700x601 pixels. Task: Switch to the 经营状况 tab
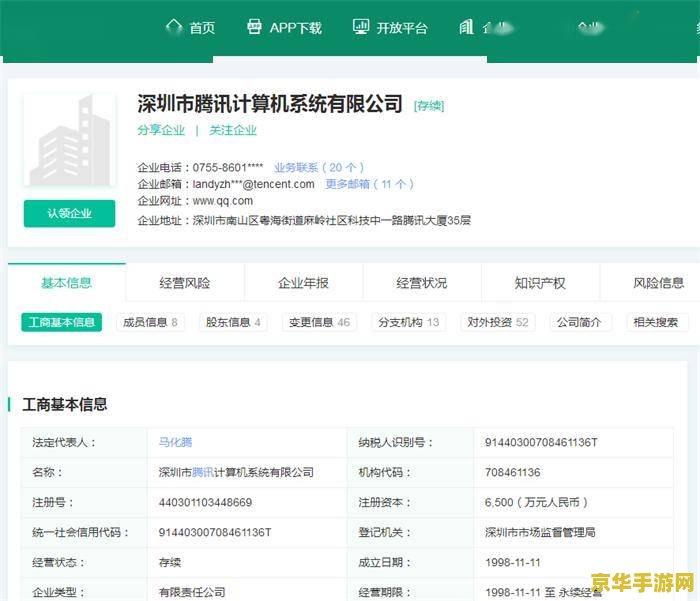point(422,283)
